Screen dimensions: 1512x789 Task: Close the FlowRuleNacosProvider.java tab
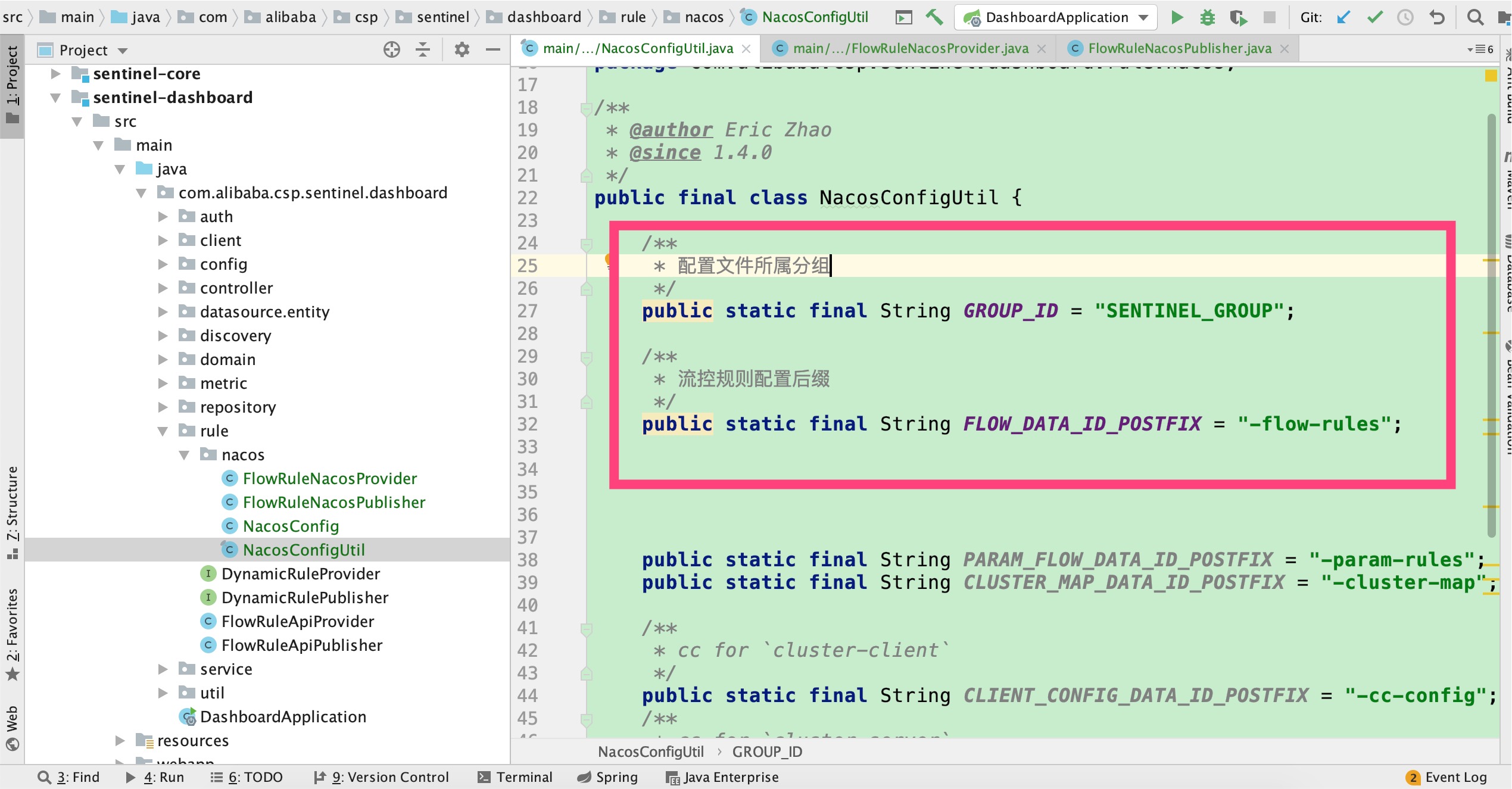point(1042,49)
